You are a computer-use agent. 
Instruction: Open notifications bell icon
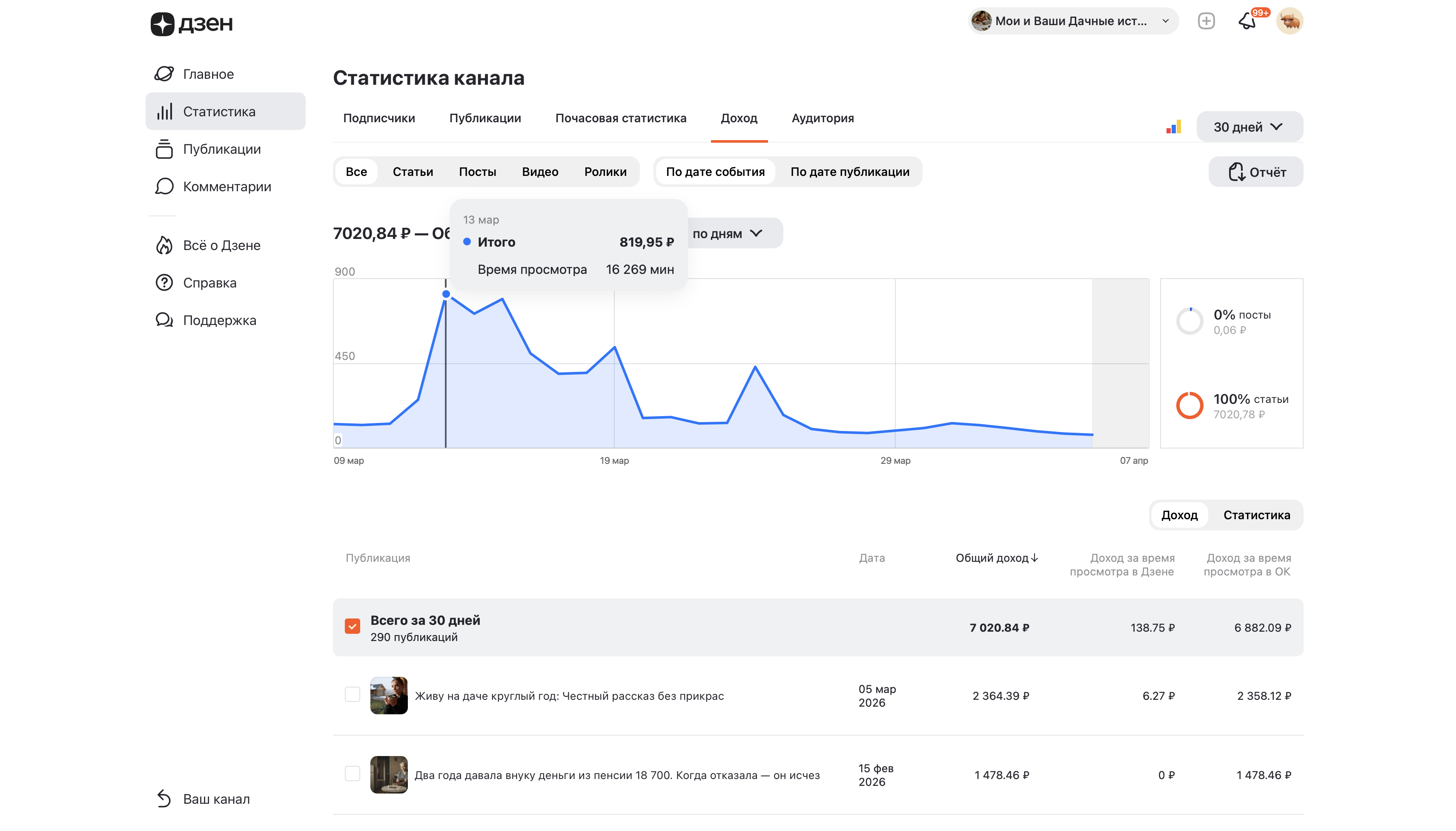pos(1247,22)
